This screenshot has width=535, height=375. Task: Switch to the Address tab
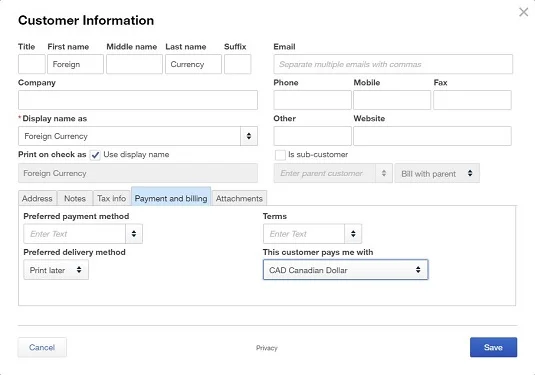pyautogui.click(x=37, y=198)
